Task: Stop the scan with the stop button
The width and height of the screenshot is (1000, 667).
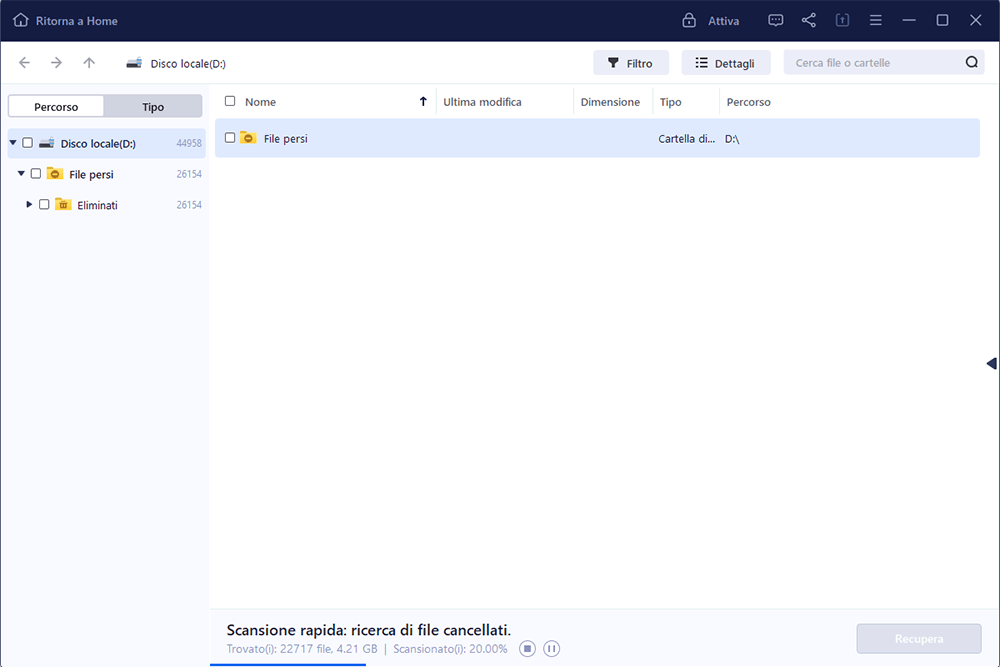Action: [x=527, y=649]
